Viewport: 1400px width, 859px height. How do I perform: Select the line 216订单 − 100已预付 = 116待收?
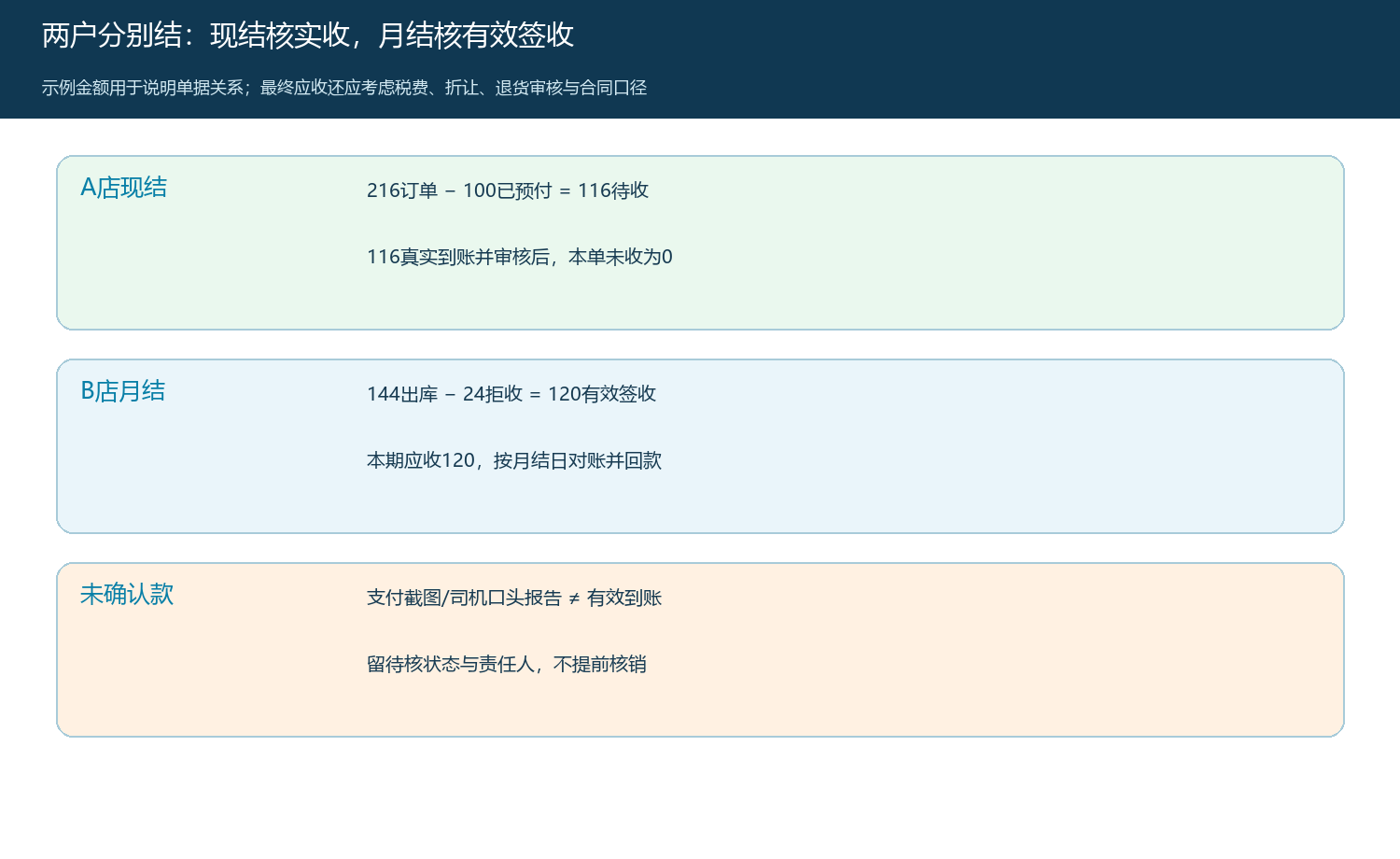pos(508,190)
